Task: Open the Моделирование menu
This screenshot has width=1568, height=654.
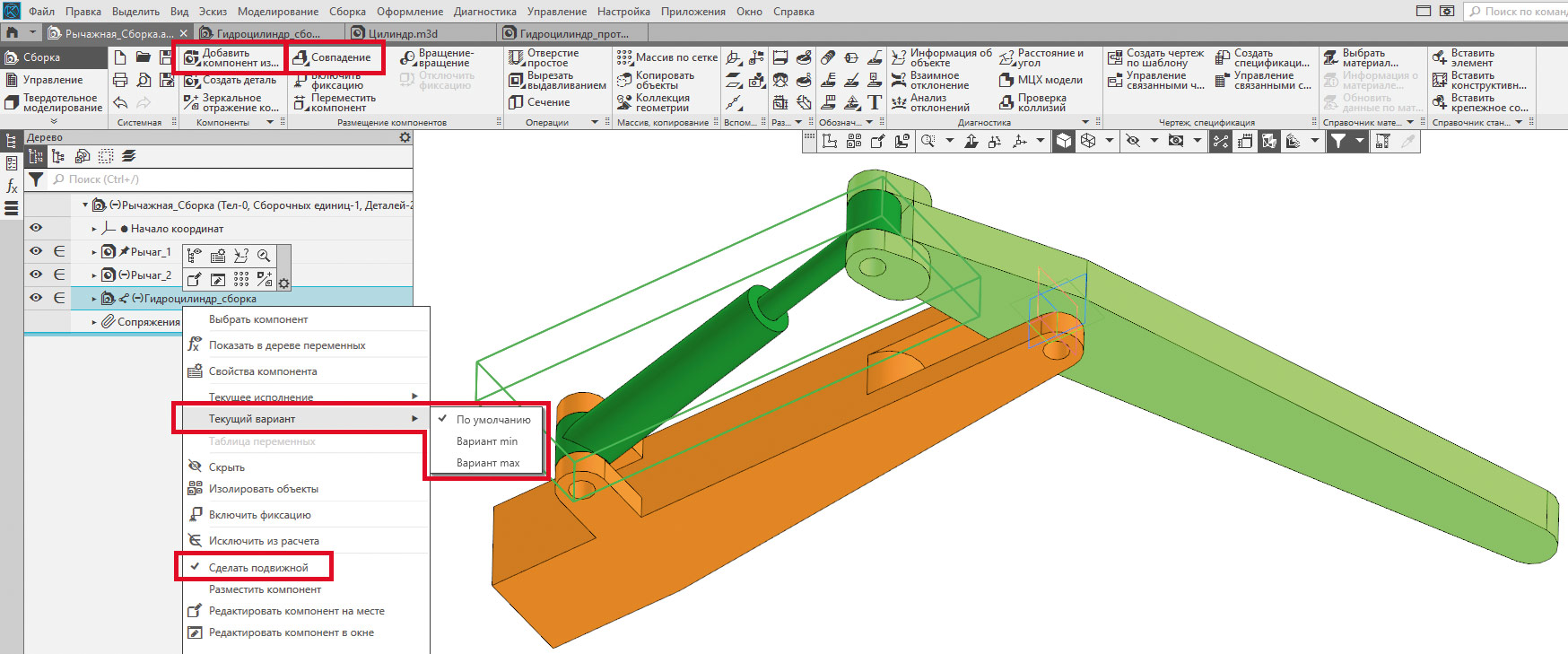Action: click(x=277, y=12)
